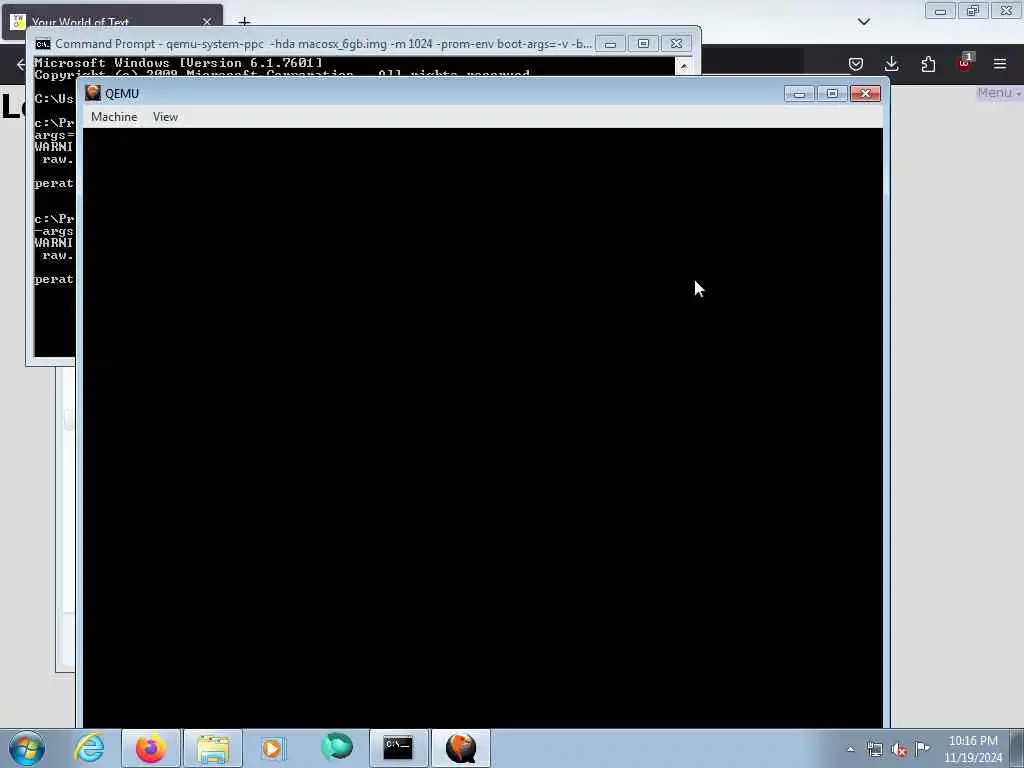
Task: Show hidden system tray icons
Action: pyautogui.click(x=850, y=750)
